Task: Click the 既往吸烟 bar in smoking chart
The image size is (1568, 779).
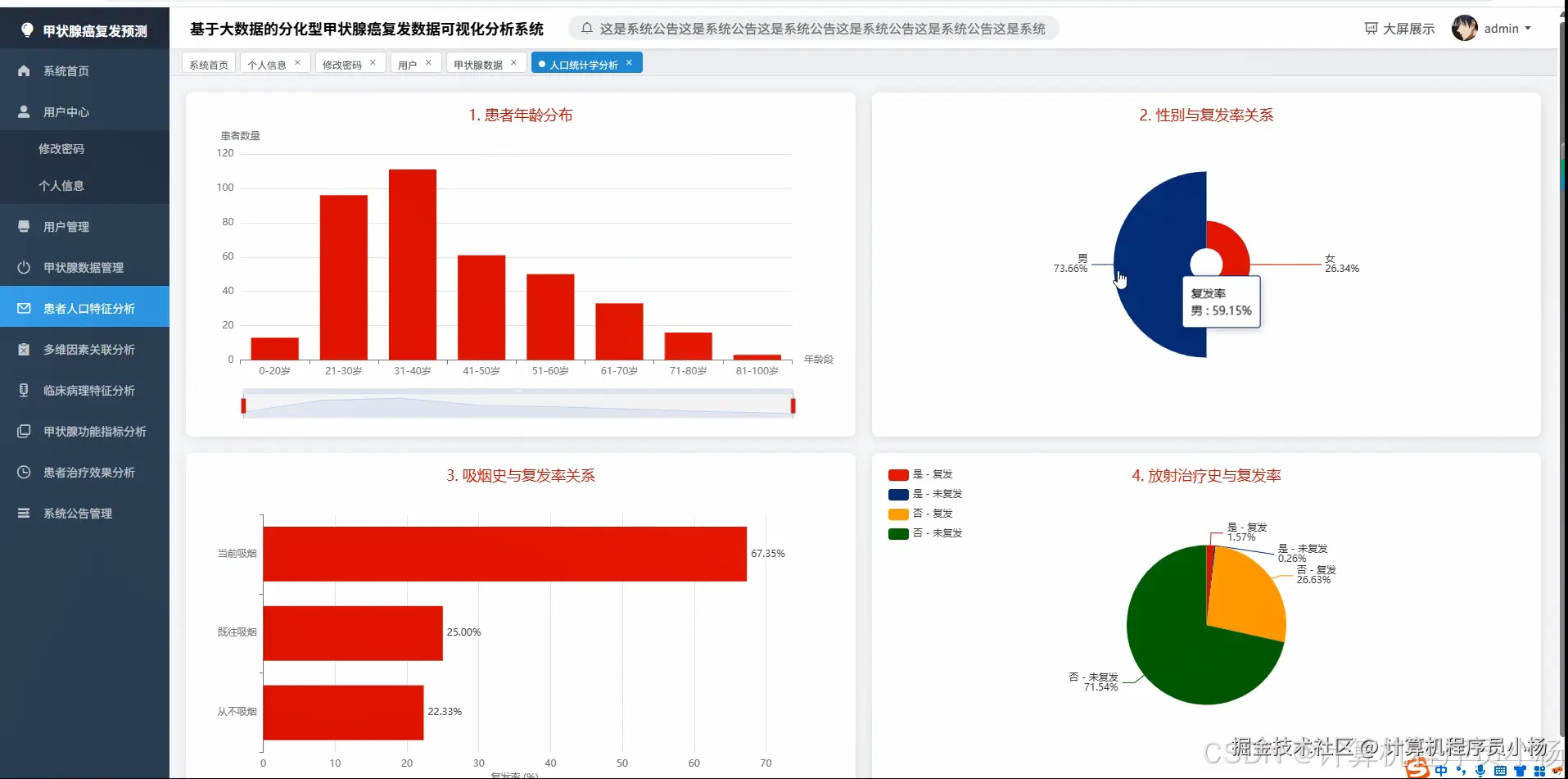Action: pos(353,633)
